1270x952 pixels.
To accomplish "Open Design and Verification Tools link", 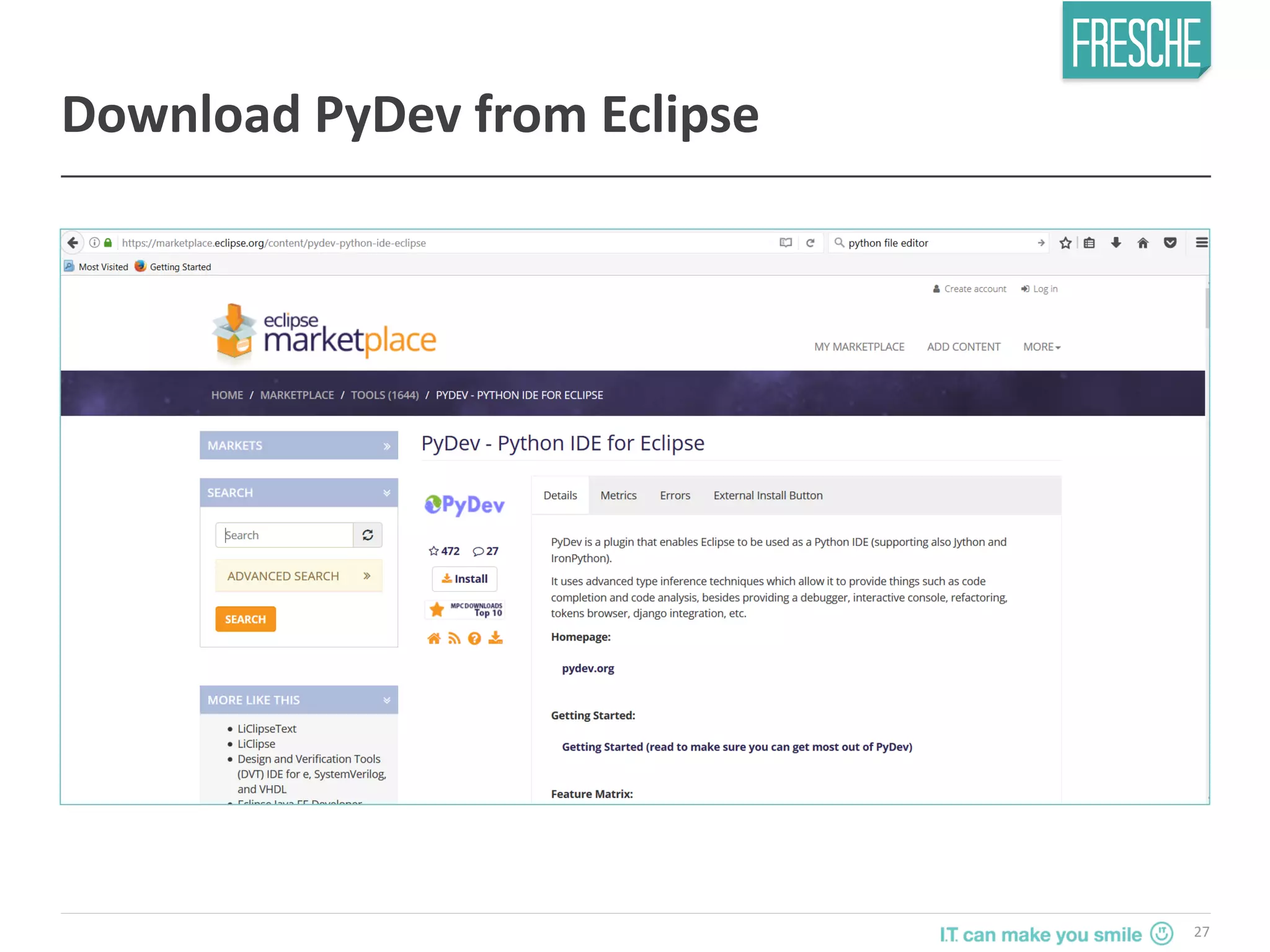I will pos(311,774).
